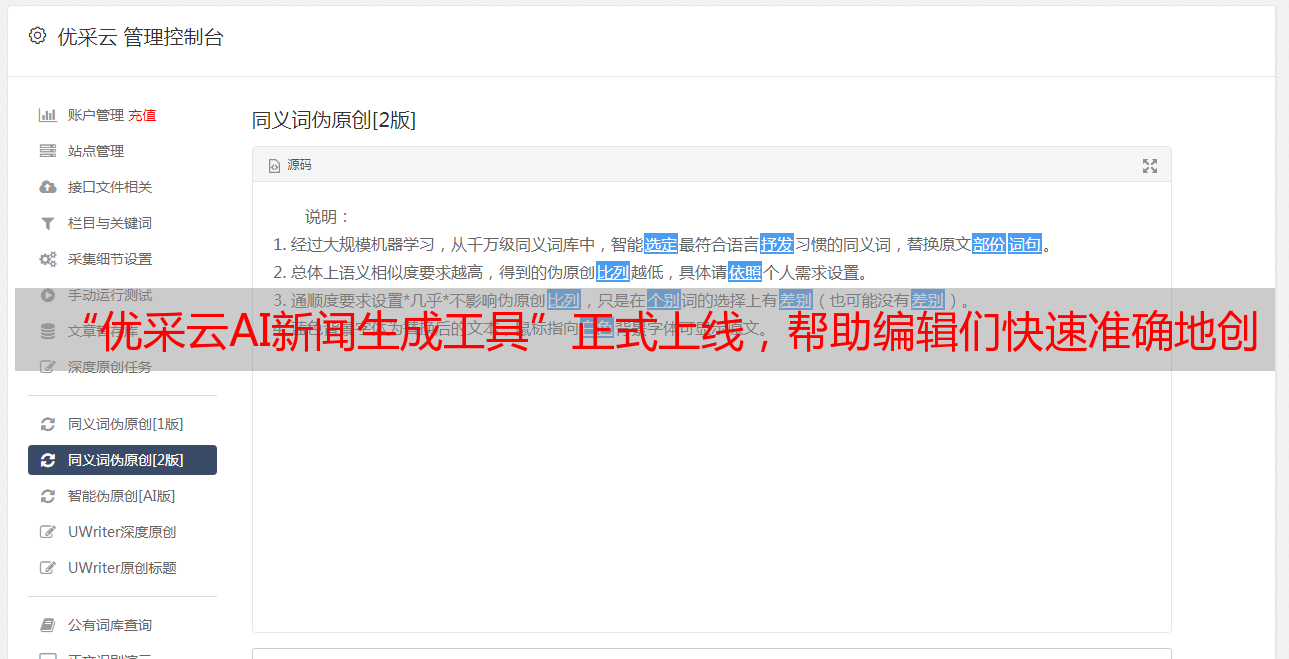Click the server icon next to 站点管理
This screenshot has height=659, width=1289.
(x=47, y=151)
